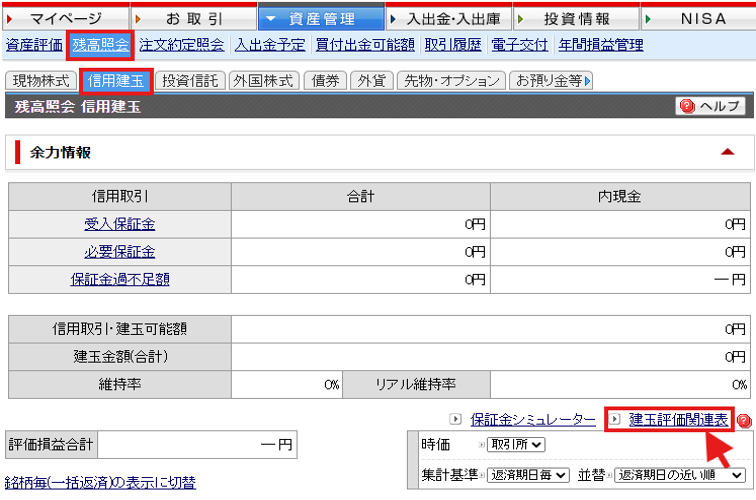
Task: Switch to the 外貨 tab
Action: tap(372, 81)
